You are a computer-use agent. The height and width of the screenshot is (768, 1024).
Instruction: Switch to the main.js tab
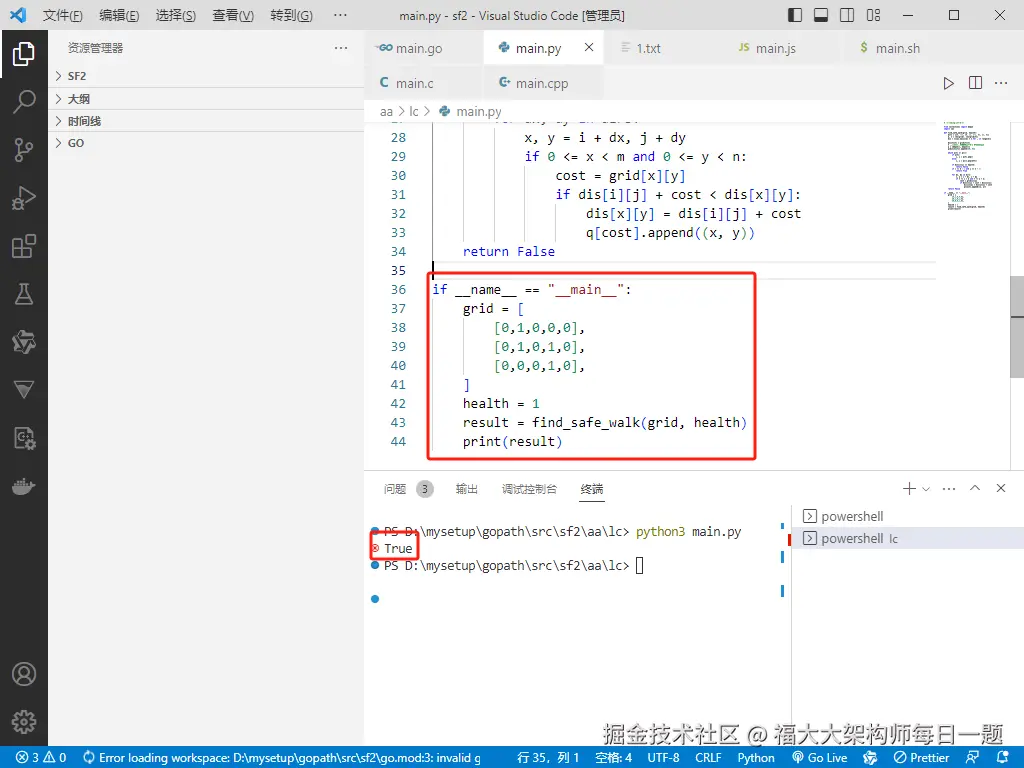pos(784,48)
